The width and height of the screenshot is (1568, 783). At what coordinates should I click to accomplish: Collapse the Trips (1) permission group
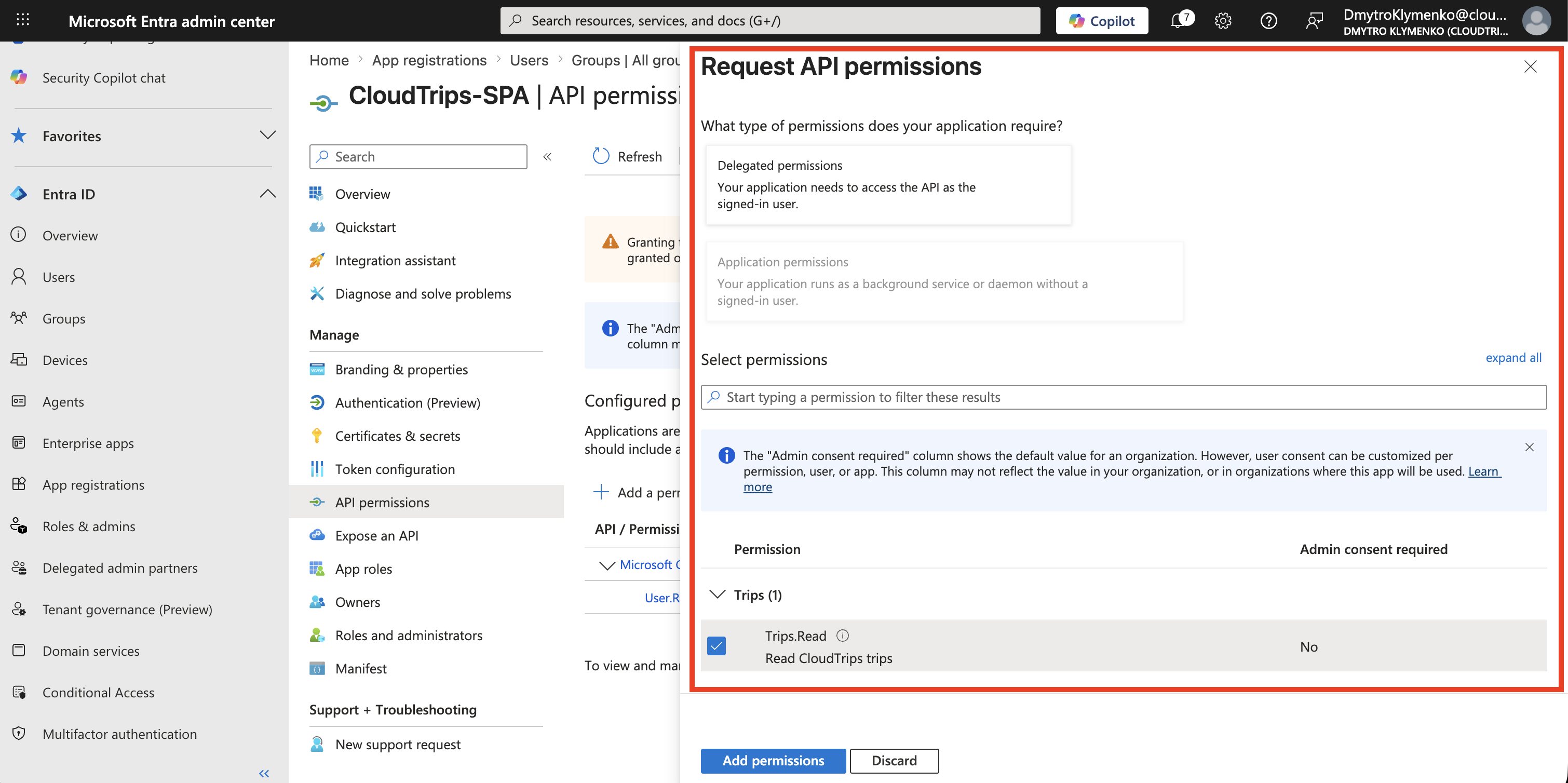(x=718, y=594)
